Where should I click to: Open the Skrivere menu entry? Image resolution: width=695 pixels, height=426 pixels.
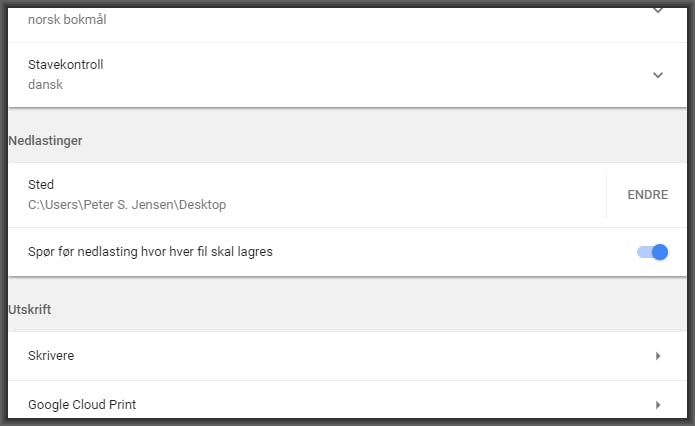pyautogui.click(x=51, y=355)
